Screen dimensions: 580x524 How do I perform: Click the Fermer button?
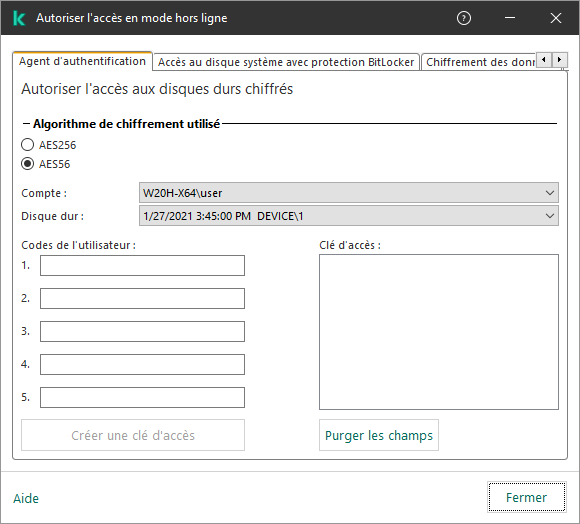(526, 497)
